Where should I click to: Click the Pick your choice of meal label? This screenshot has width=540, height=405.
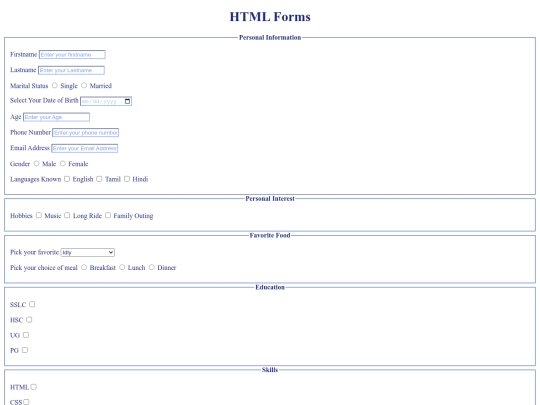44,268
